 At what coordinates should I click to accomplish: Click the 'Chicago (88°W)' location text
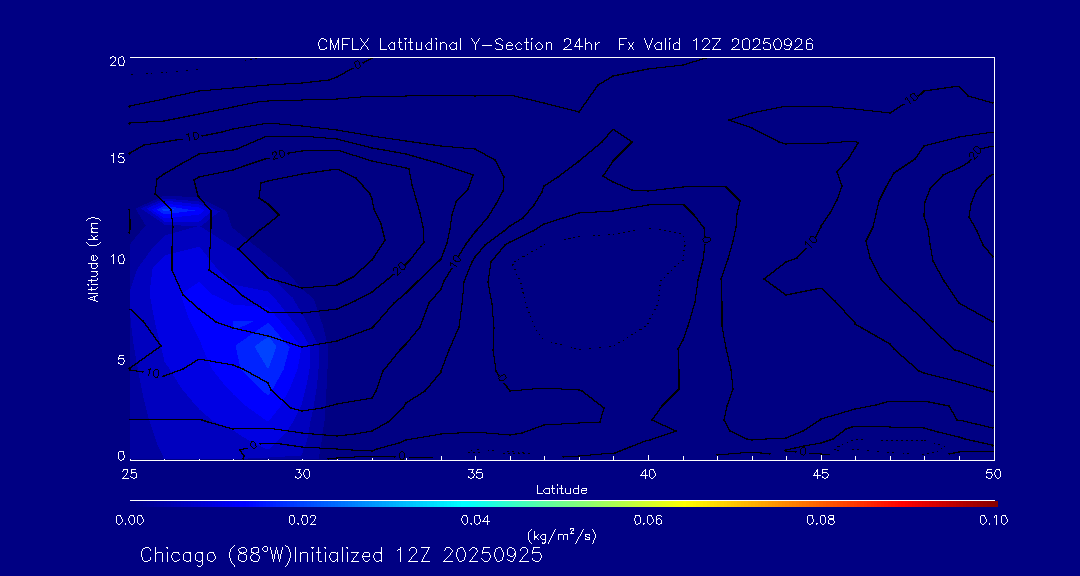tap(215, 555)
